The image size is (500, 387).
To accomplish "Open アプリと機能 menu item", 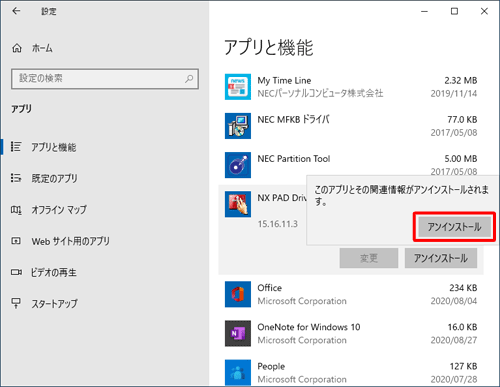I will 54,147.
